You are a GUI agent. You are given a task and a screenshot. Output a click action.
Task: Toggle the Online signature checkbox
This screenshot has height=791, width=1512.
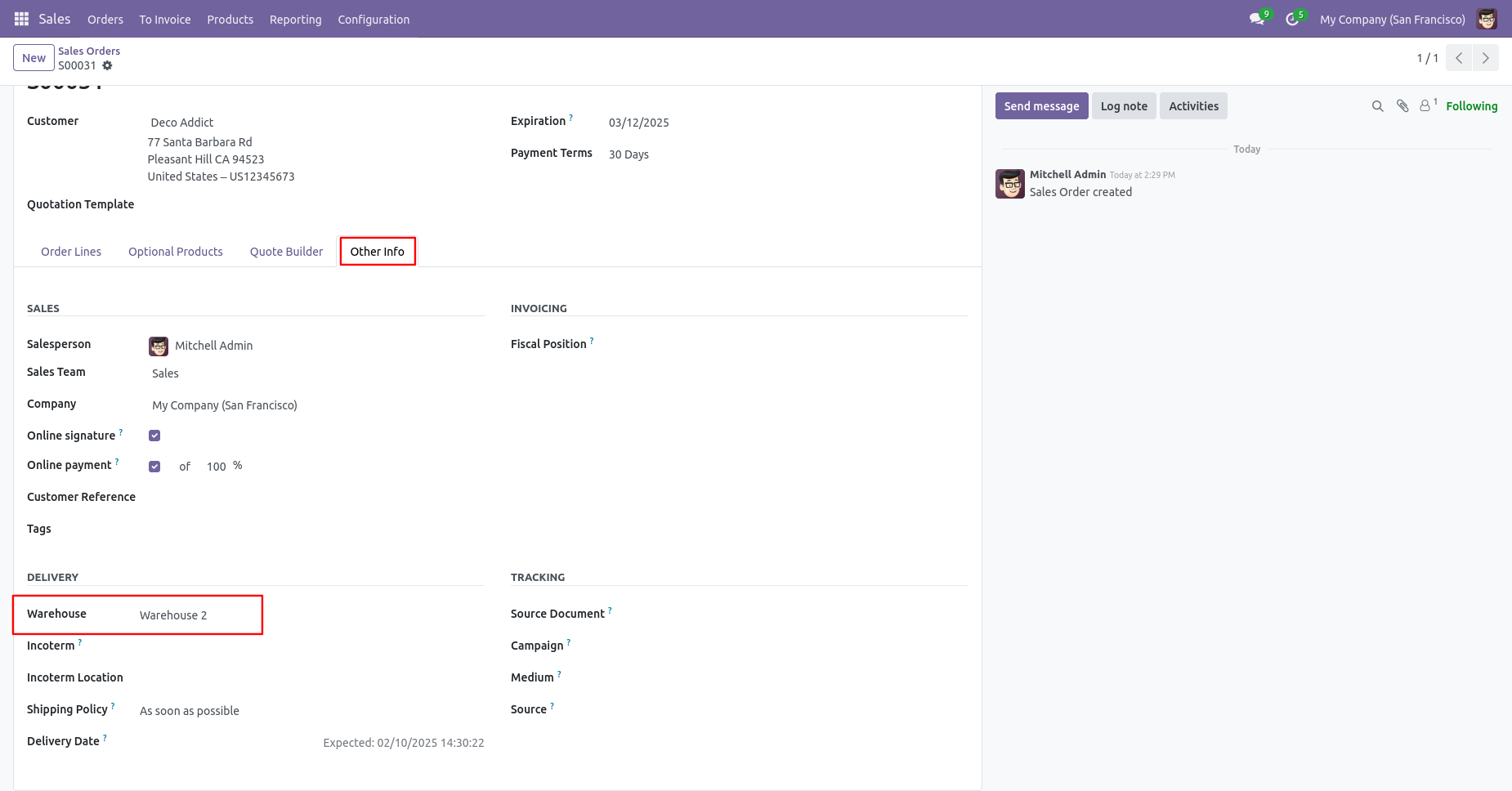(154, 436)
